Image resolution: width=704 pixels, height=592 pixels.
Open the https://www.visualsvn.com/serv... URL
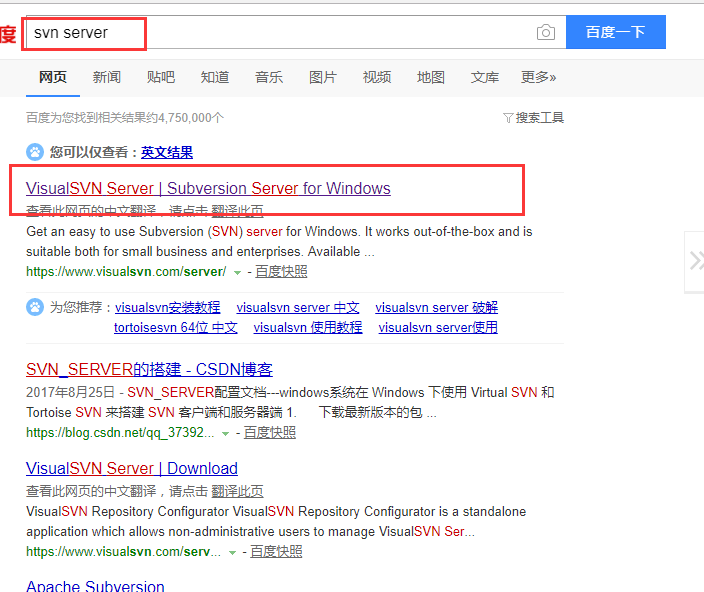click(123, 552)
